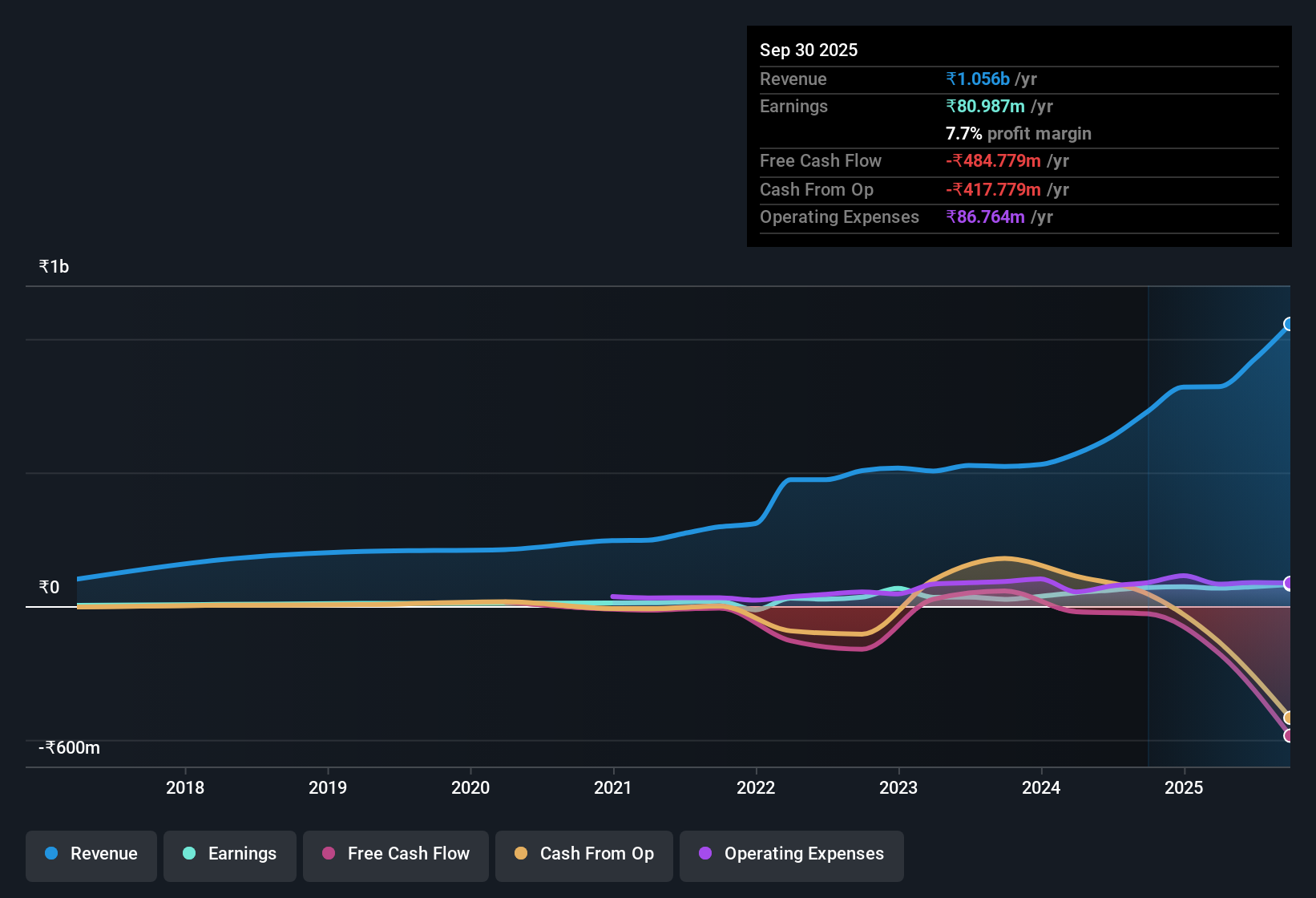Open the Revenue row in the data tooltip
1316x898 pixels.
click(x=1018, y=79)
